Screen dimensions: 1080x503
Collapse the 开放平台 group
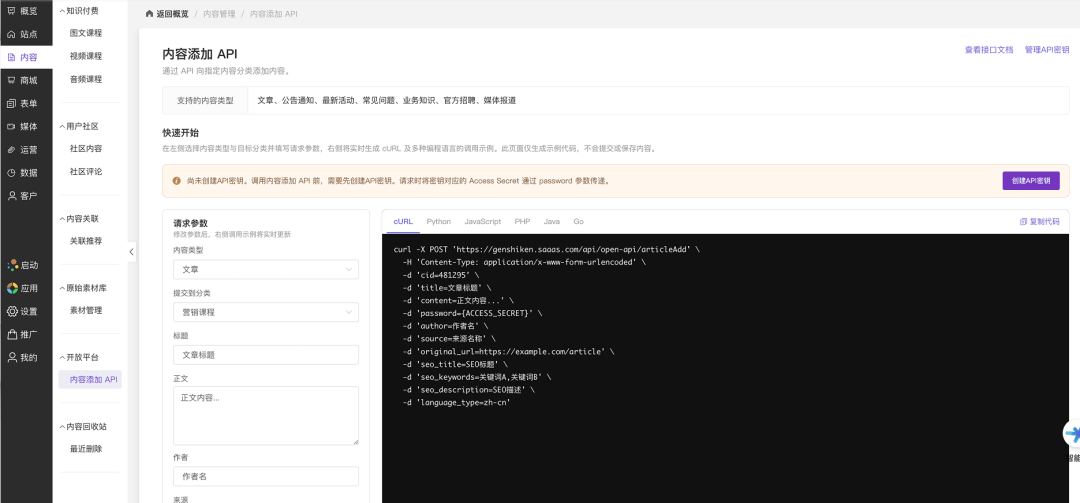(x=61, y=358)
